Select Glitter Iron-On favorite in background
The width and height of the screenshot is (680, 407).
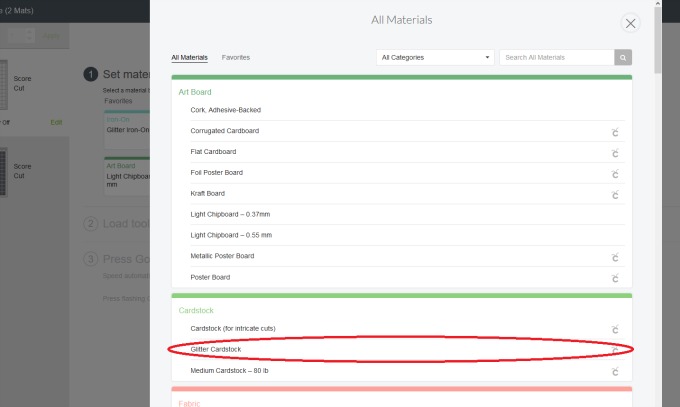(127, 130)
